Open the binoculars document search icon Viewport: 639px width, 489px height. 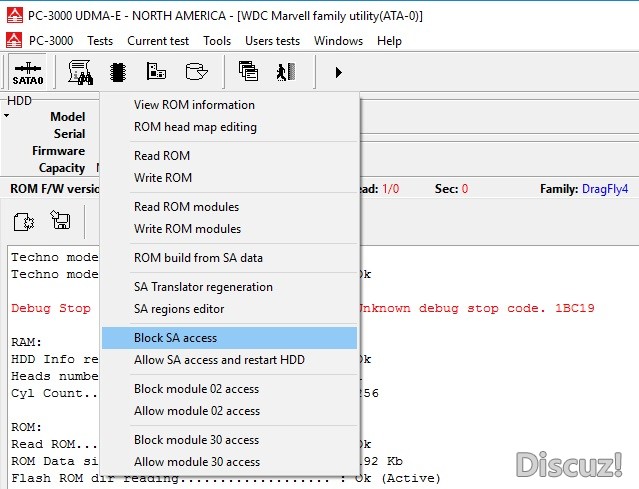pos(79,72)
